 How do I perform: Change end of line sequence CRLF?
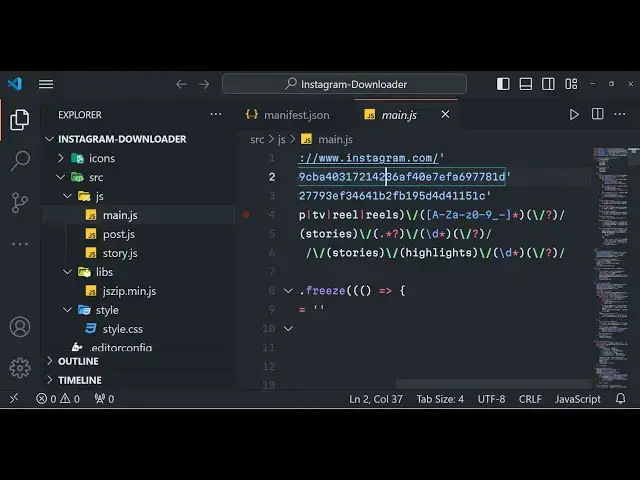coord(530,399)
